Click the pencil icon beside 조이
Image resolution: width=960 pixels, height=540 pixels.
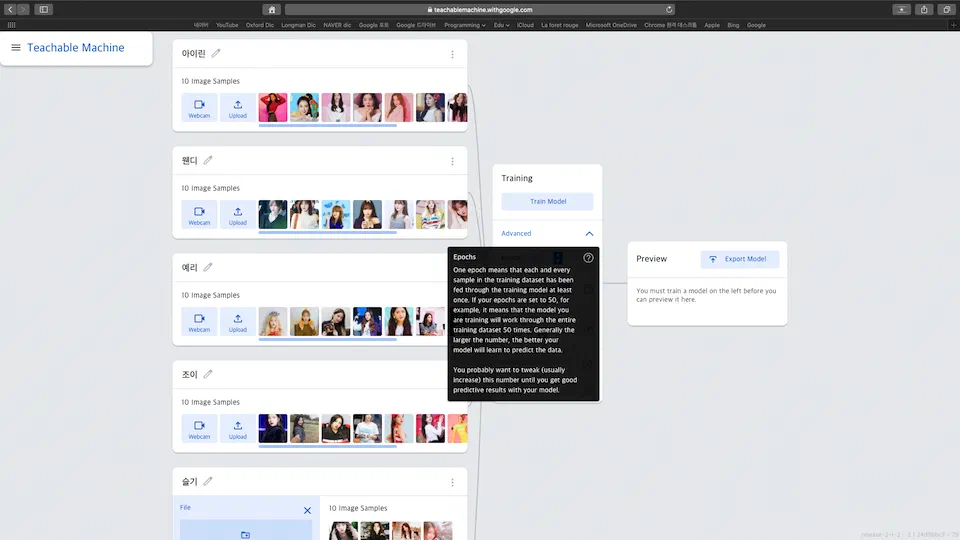(208, 374)
